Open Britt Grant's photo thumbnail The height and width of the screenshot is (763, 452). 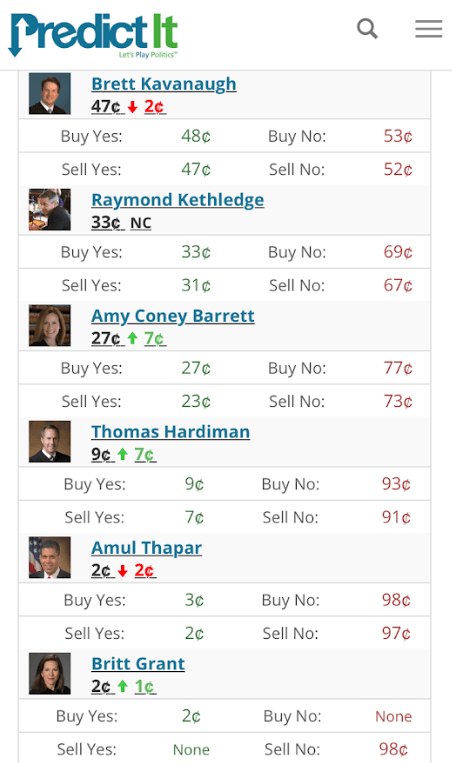pyautogui.click(x=50, y=673)
